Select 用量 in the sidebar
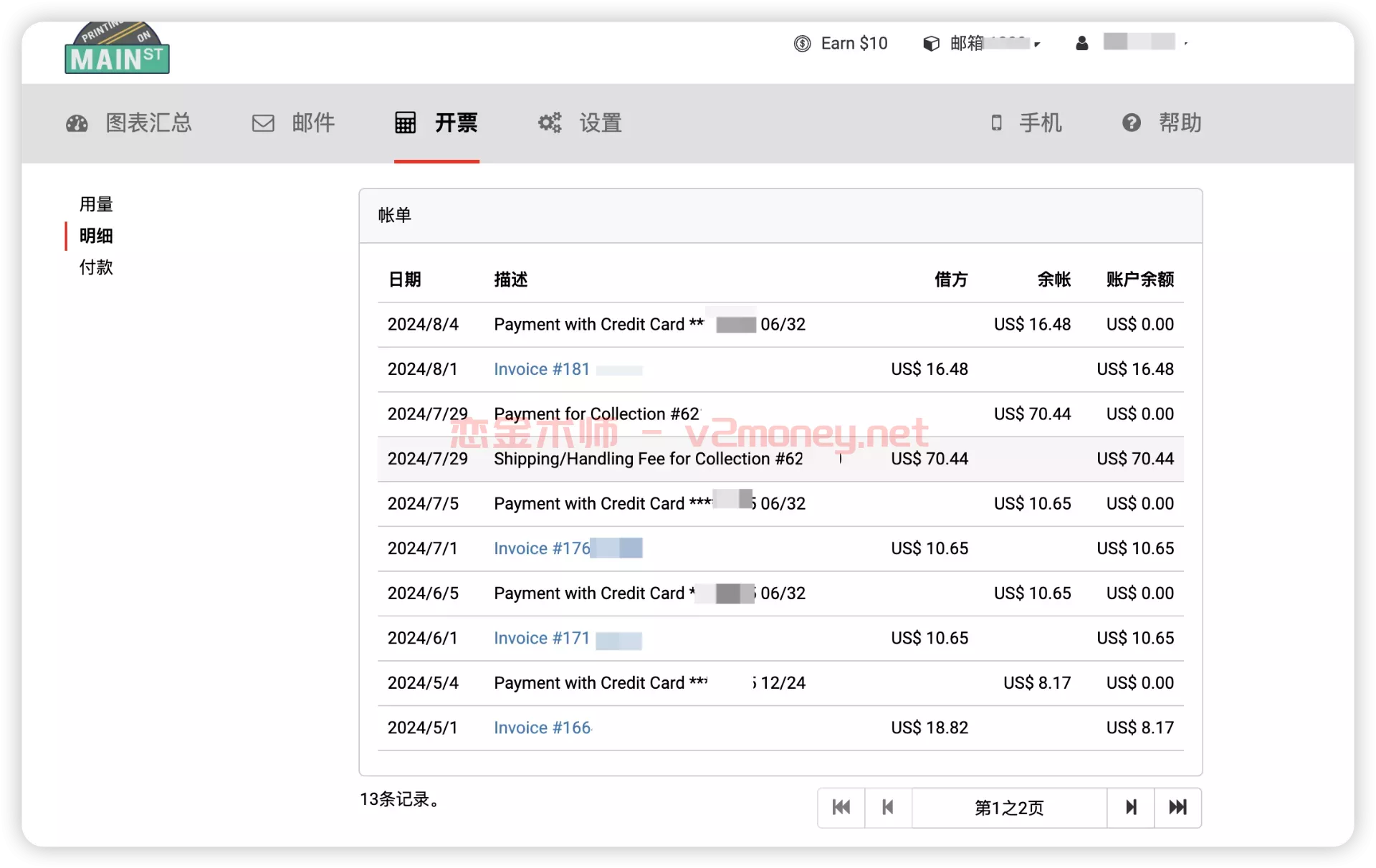Viewport: 1376px width, 868px height. 96,204
